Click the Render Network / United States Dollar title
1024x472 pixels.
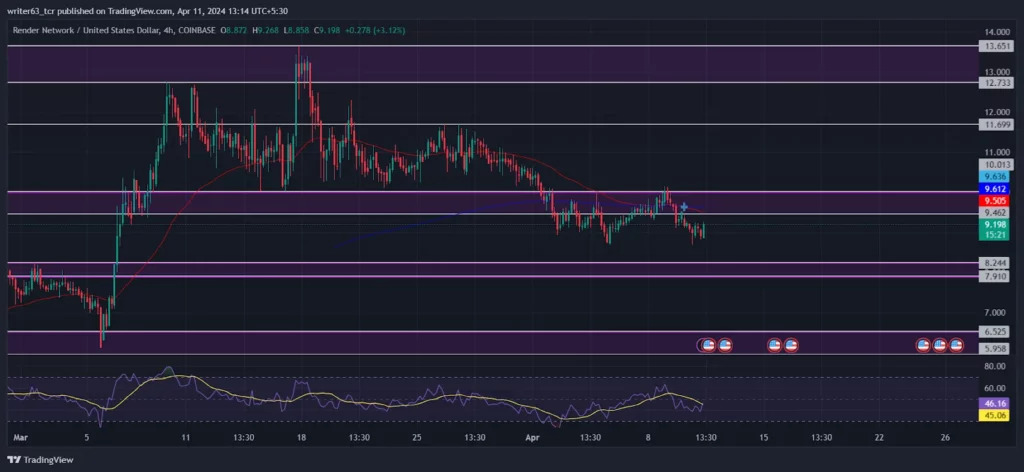coord(87,31)
